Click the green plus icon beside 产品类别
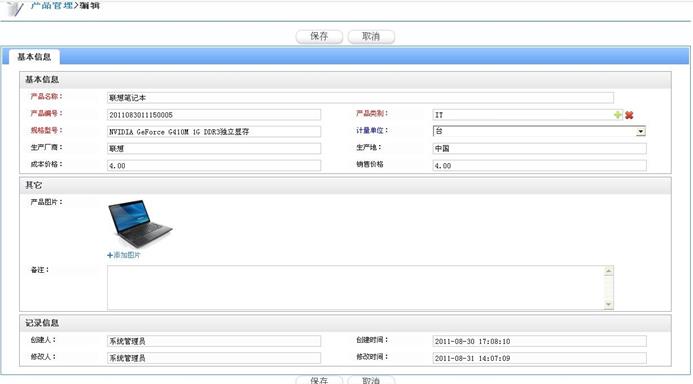The width and height of the screenshot is (693, 384). point(618,115)
